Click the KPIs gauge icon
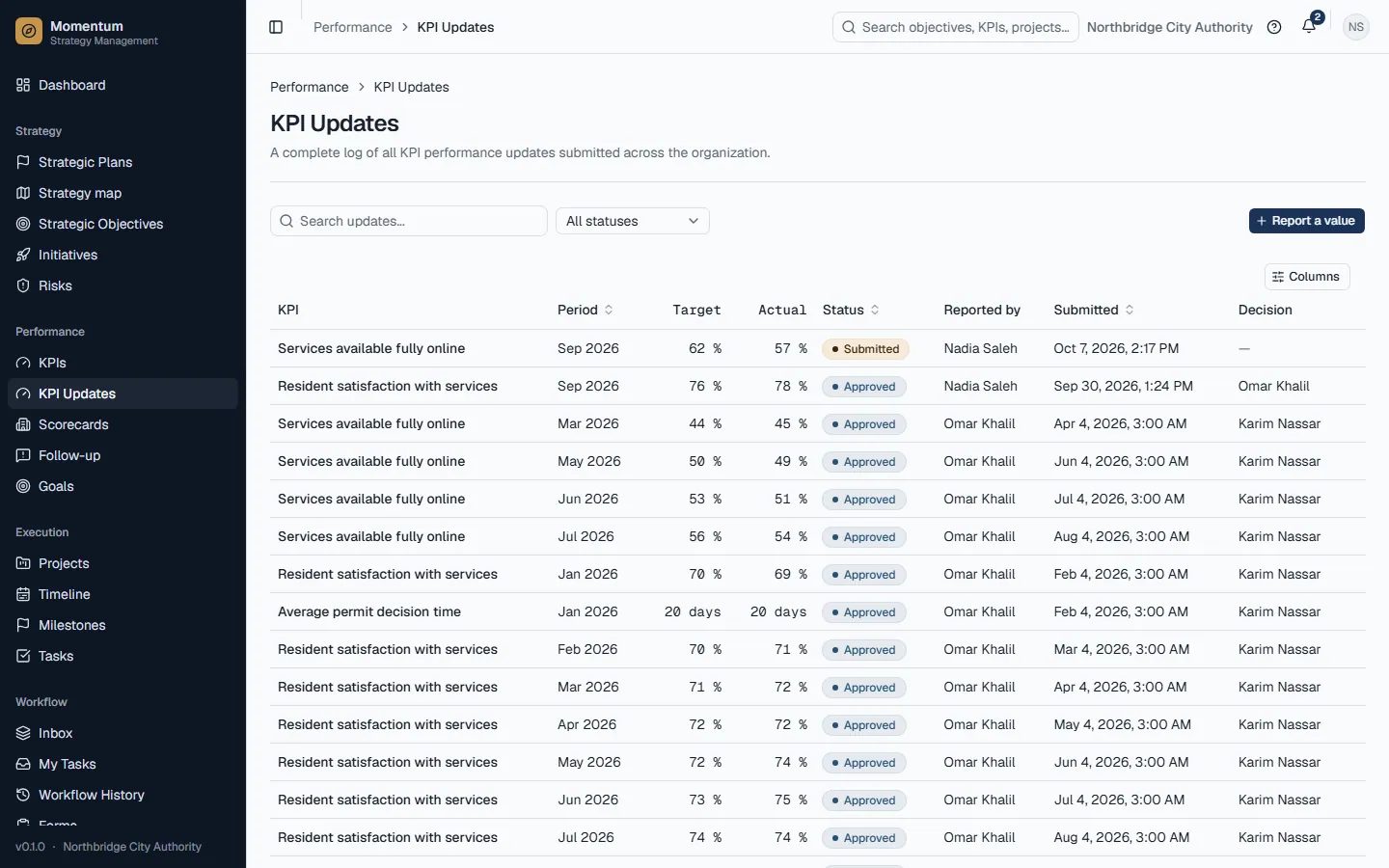This screenshot has height=868, width=1389. click(x=23, y=363)
